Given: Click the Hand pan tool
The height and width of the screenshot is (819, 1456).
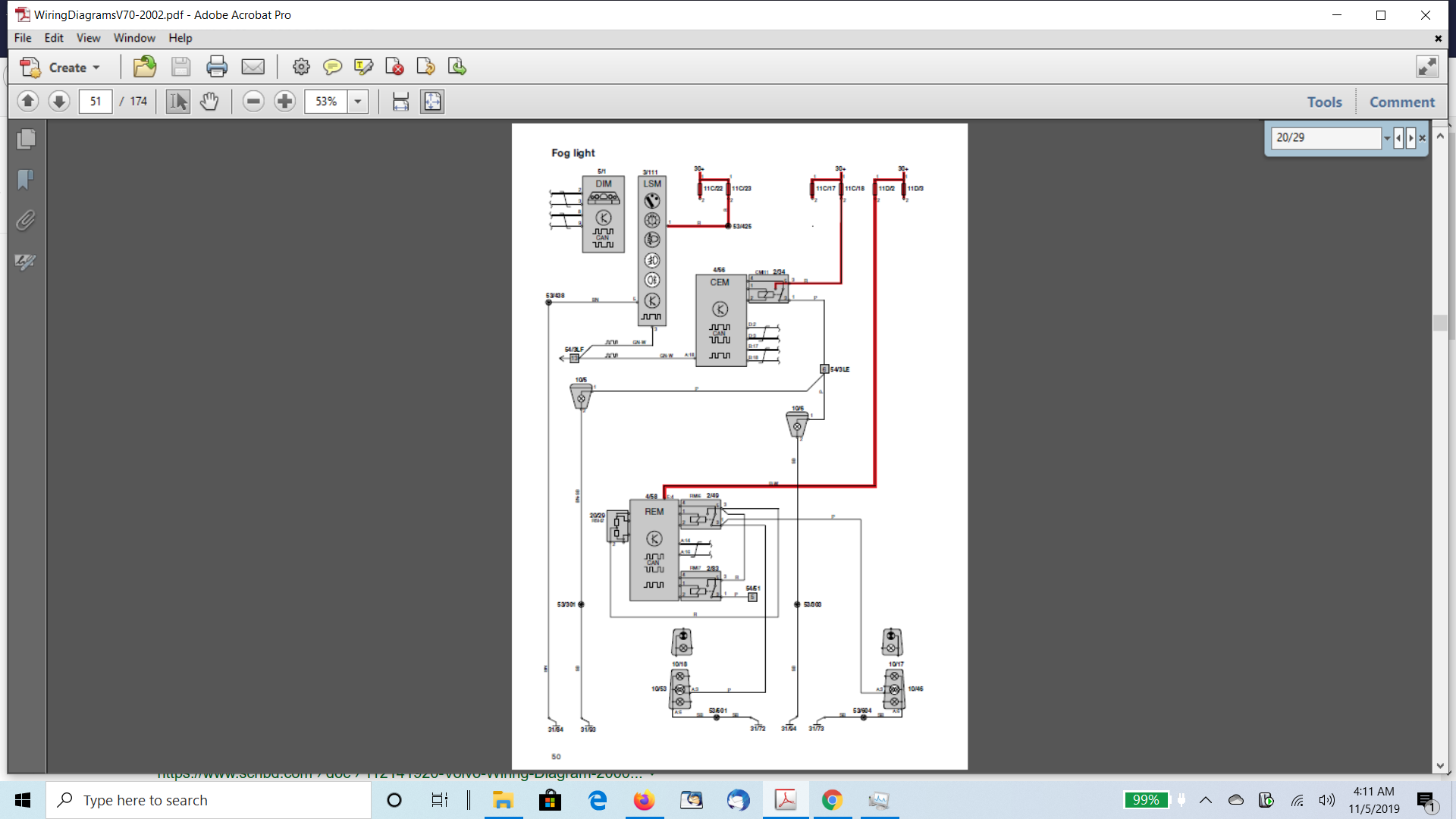Looking at the screenshot, I should coord(209,102).
